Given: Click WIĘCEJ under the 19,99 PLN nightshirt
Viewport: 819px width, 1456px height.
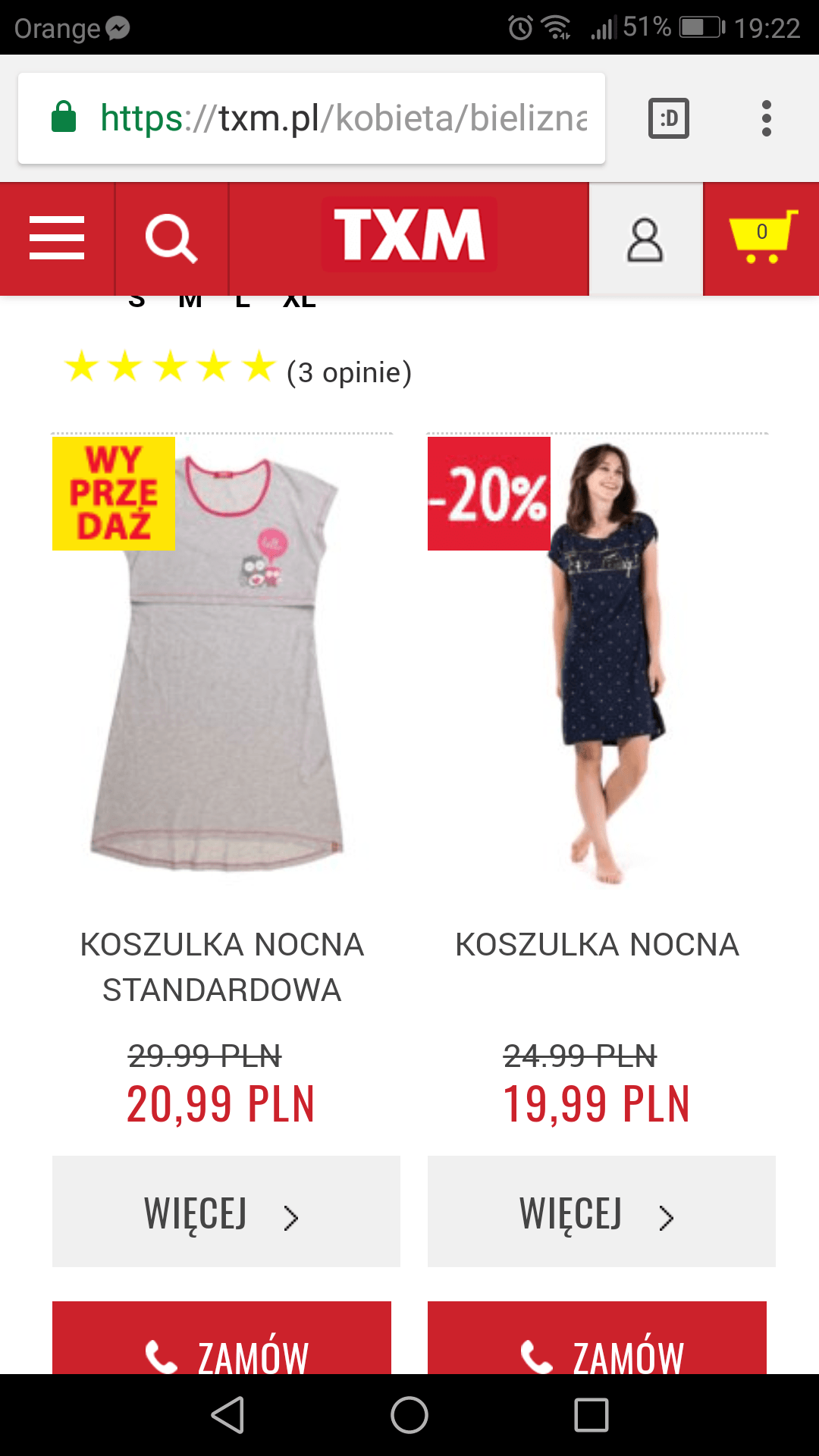Looking at the screenshot, I should tap(601, 1212).
